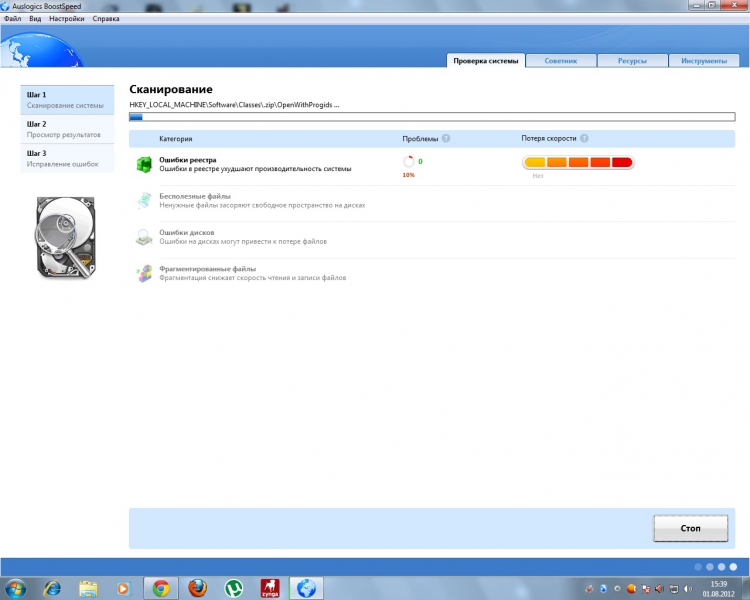The image size is (750, 600).
Task: Select Шаг 2 Просмотр результатов step
Action: (64, 129)
